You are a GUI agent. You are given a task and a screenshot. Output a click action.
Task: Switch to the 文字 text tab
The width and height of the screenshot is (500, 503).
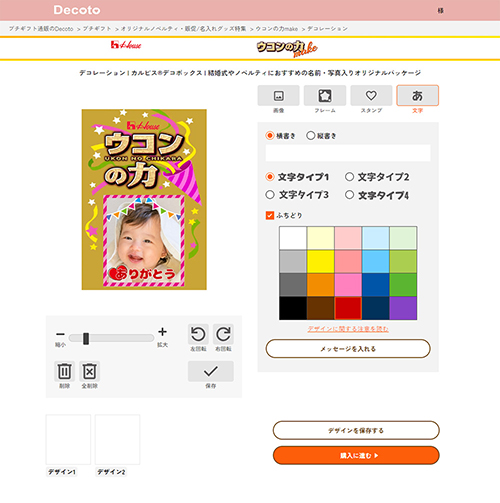pos(417,96)
